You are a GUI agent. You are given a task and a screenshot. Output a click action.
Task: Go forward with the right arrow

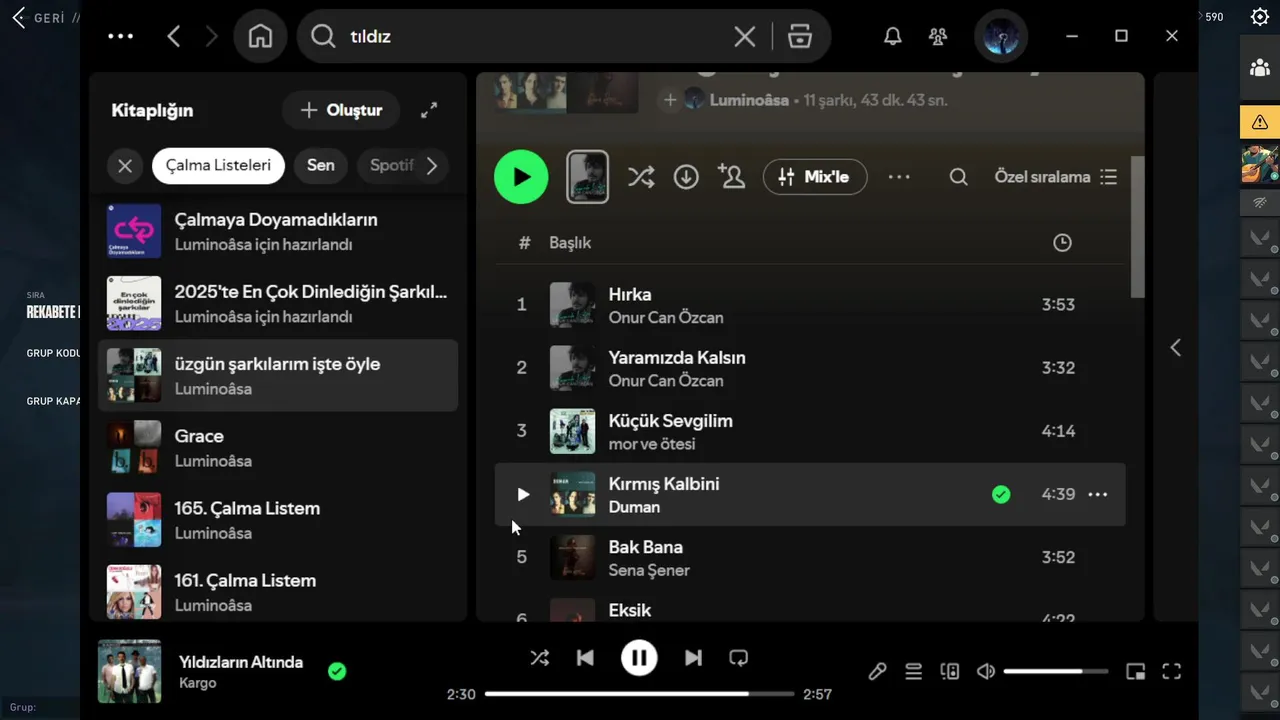(x=211, y=36)
